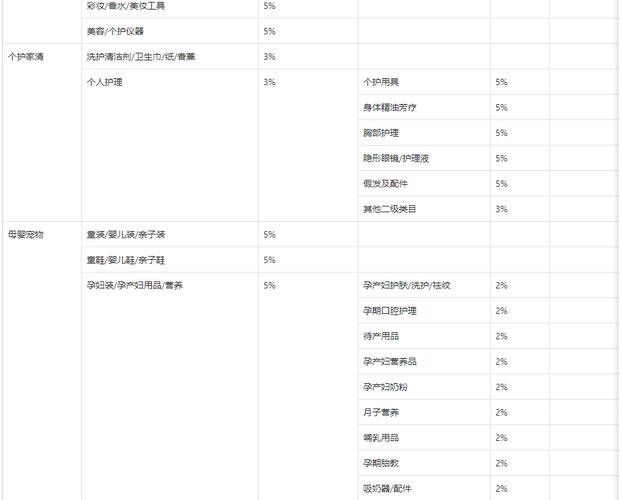Click the 吸奶器/配件 subcategory
This screenshot has width=621, height=500.
click(x=386, y=488)
